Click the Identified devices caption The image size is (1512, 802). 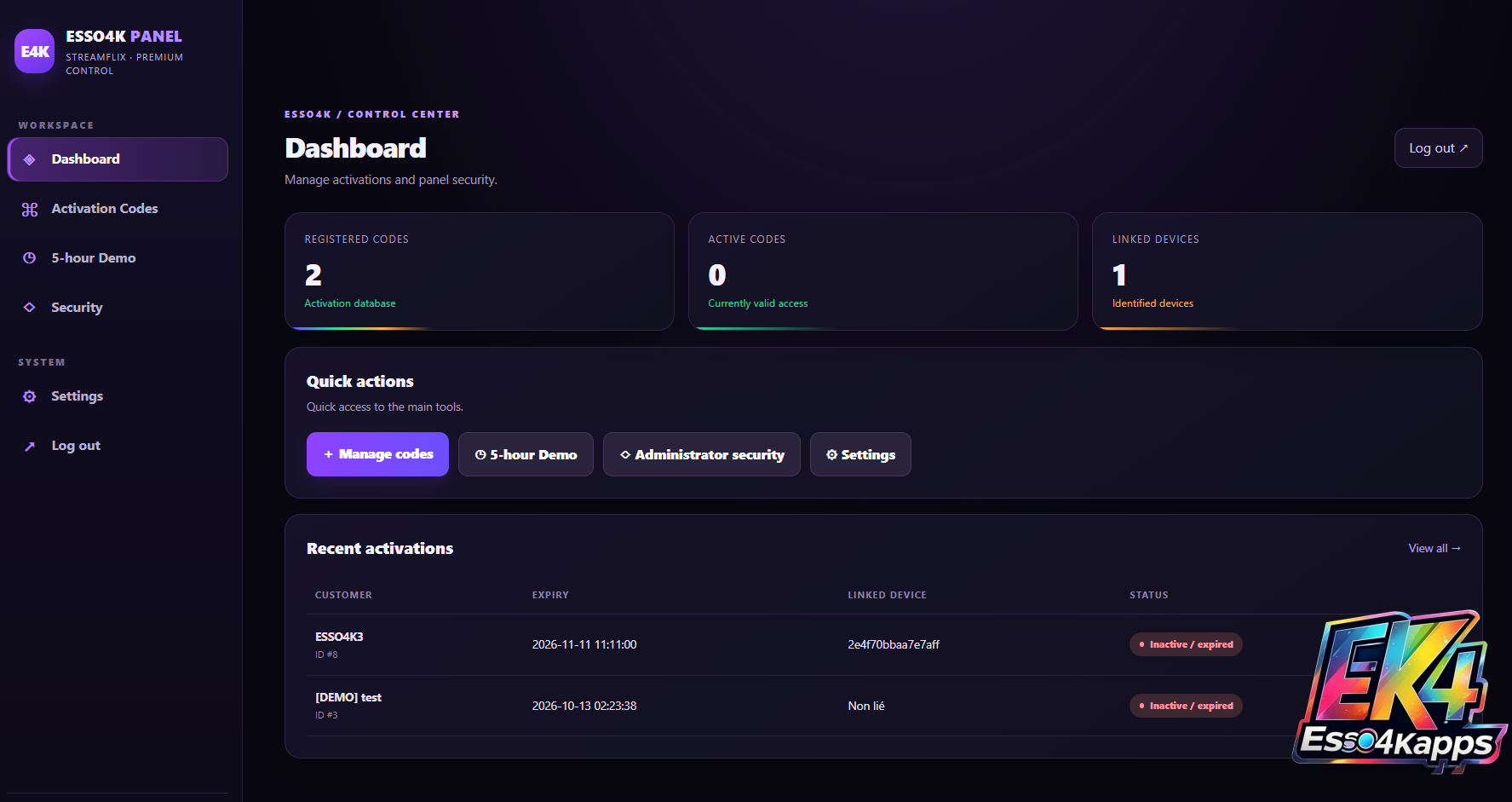point(1153,303)
